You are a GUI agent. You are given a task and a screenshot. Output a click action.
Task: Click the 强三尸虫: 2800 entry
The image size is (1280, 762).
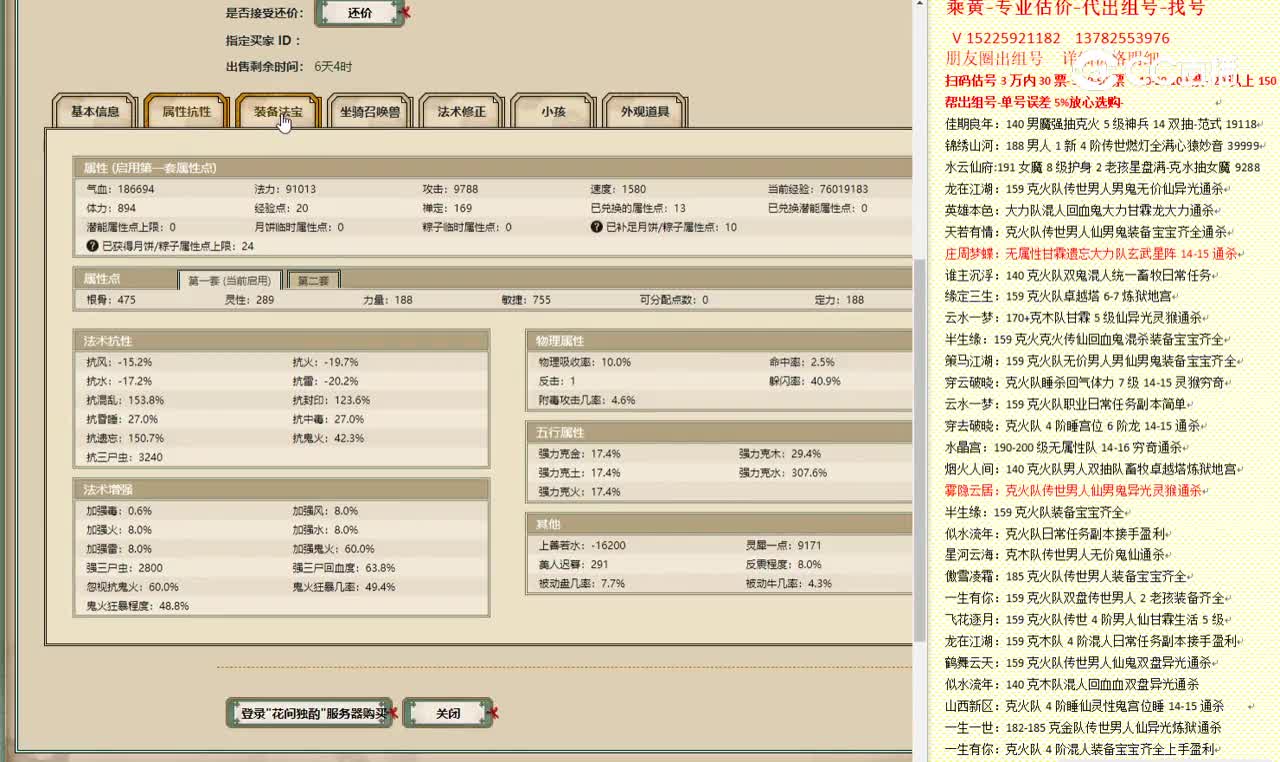[124, 568]
